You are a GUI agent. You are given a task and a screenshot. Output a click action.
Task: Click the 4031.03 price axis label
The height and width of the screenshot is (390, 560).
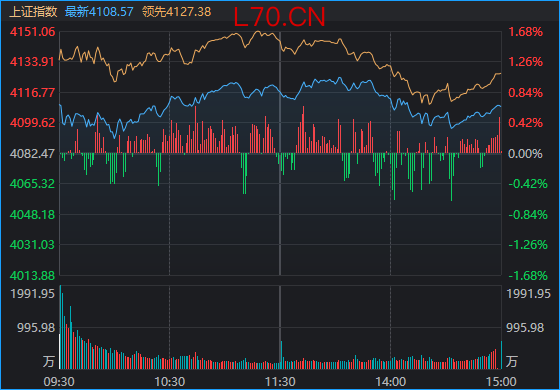[x=32, y=245]
